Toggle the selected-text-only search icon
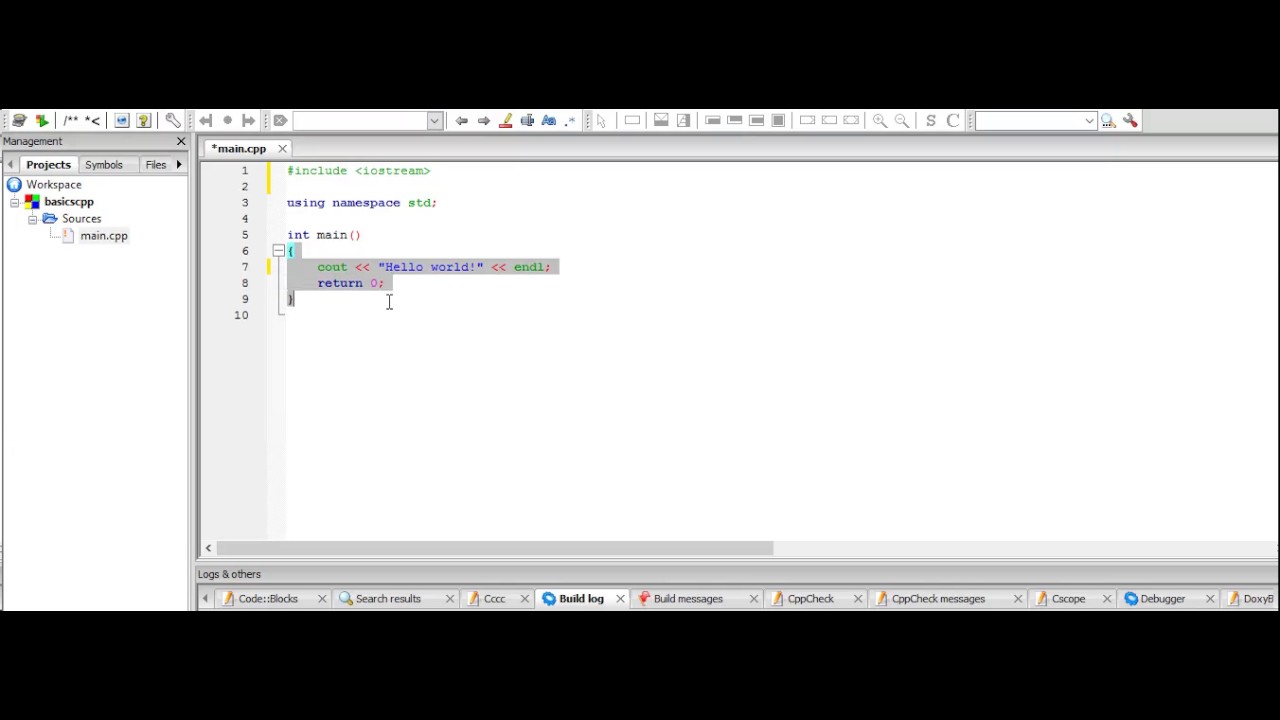1280x720 pixels. pos(527,120)
